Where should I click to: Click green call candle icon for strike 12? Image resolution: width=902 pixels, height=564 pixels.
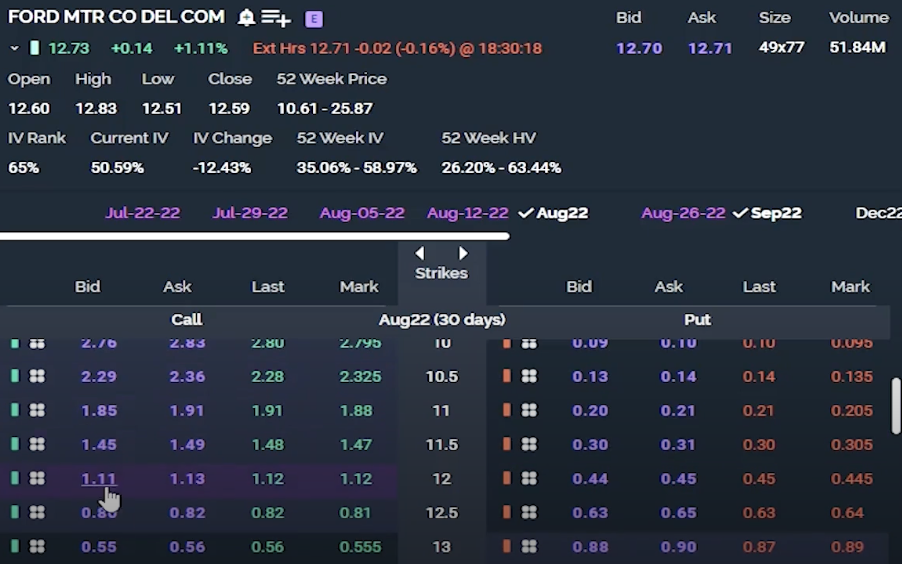pos(15,478)
